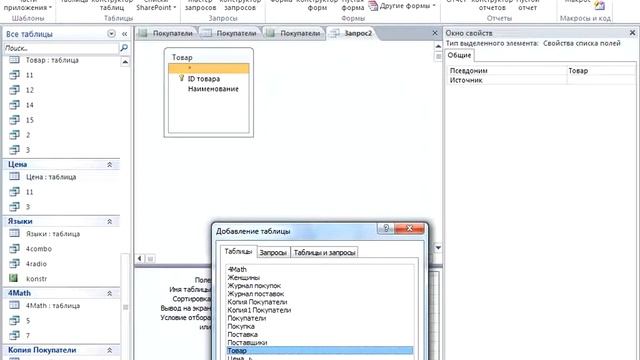Screen dimensions: 640x360
Task: Collapse the navigation pane with double chevron
Action: 124,34
